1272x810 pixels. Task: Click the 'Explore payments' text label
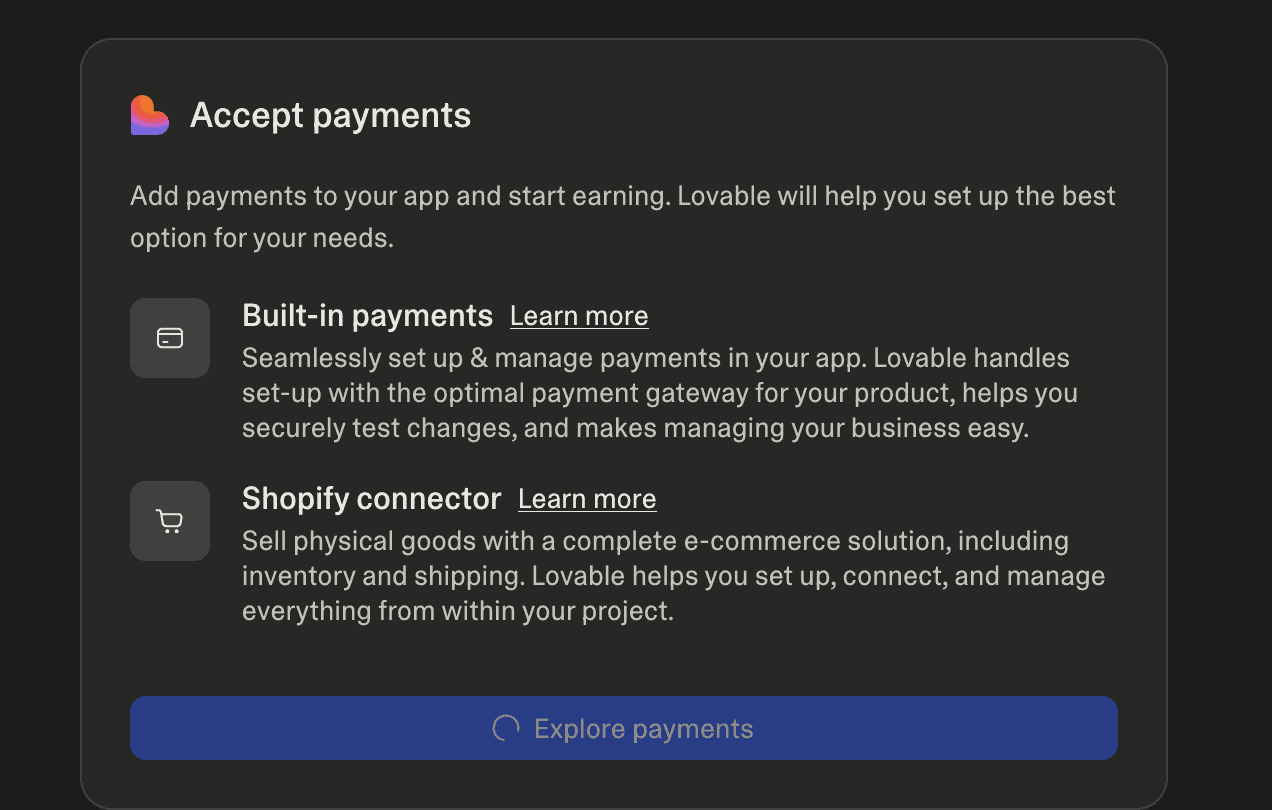643,728
